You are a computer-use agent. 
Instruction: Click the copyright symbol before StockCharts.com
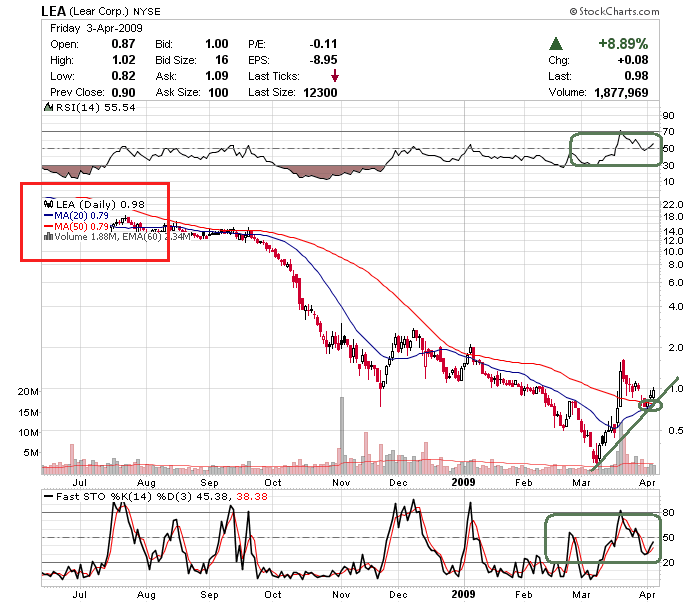coord(574,12)
